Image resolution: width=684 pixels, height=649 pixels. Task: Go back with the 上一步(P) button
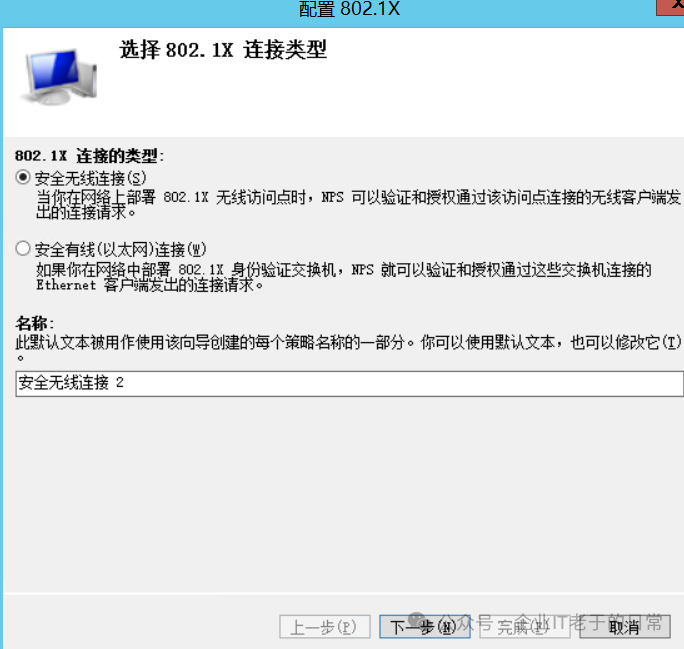(x=325, y=627)
